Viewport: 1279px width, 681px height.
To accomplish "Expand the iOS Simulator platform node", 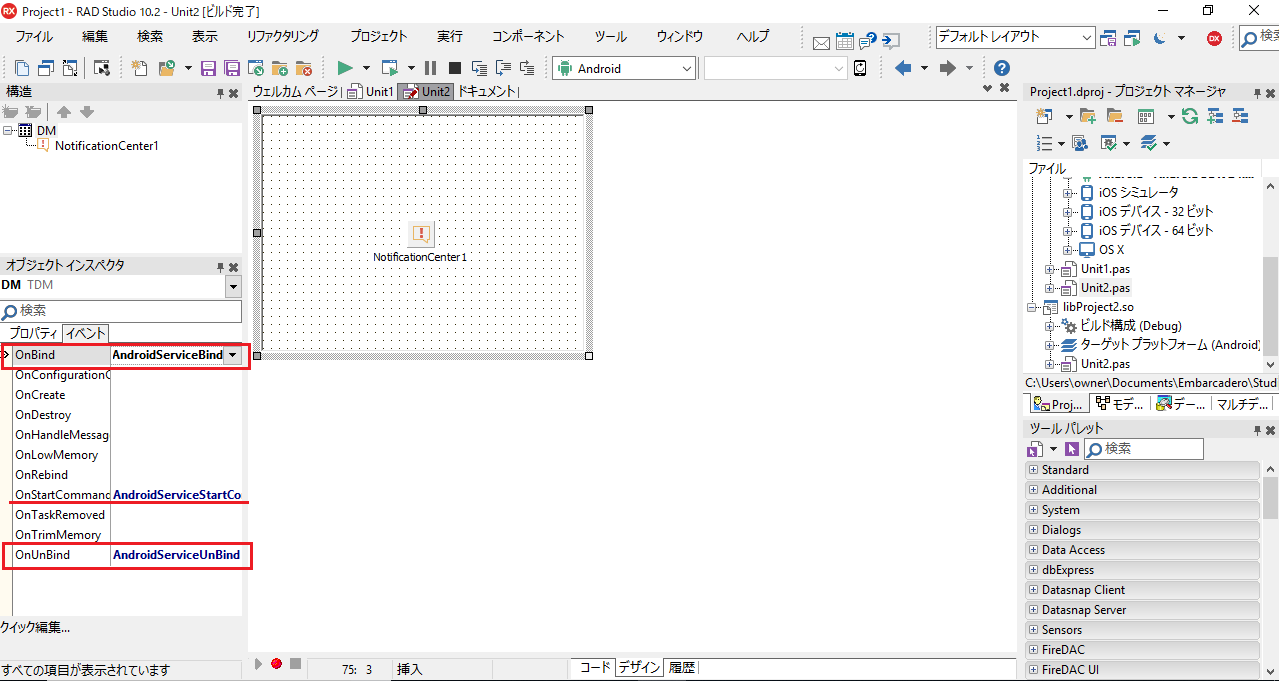I will click(x=1068, y=192).
